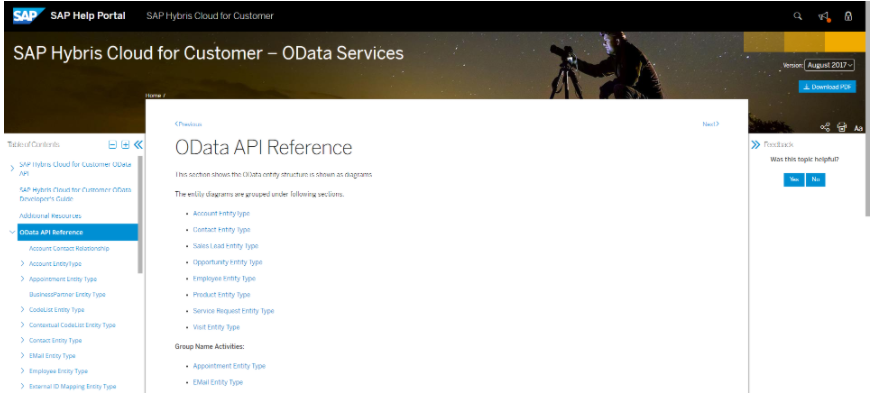Open Account Entity Type content link

click(x=221, y=213)
